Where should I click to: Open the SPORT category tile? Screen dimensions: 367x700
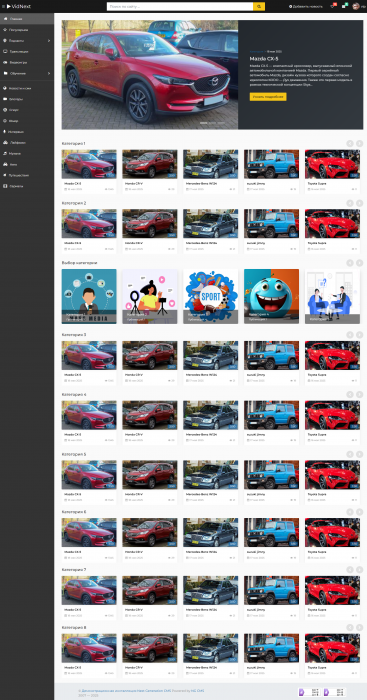click(x=211, y=296)
